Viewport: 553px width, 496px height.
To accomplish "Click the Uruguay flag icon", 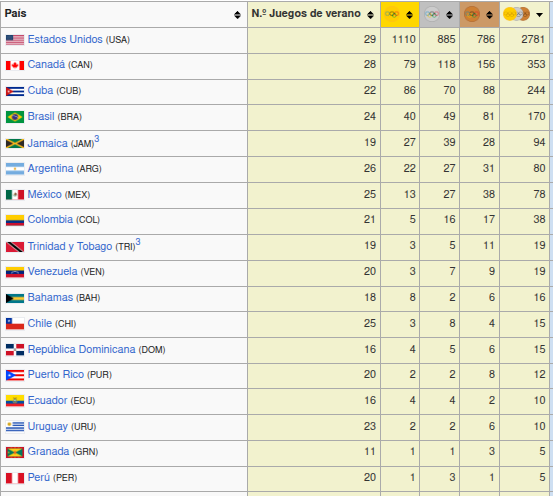I will pos(15,427).
